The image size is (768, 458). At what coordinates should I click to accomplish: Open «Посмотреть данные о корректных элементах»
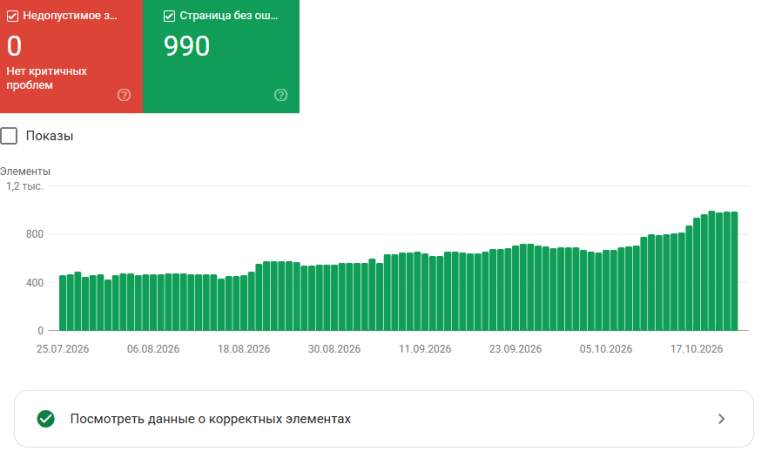click(384, 419)
